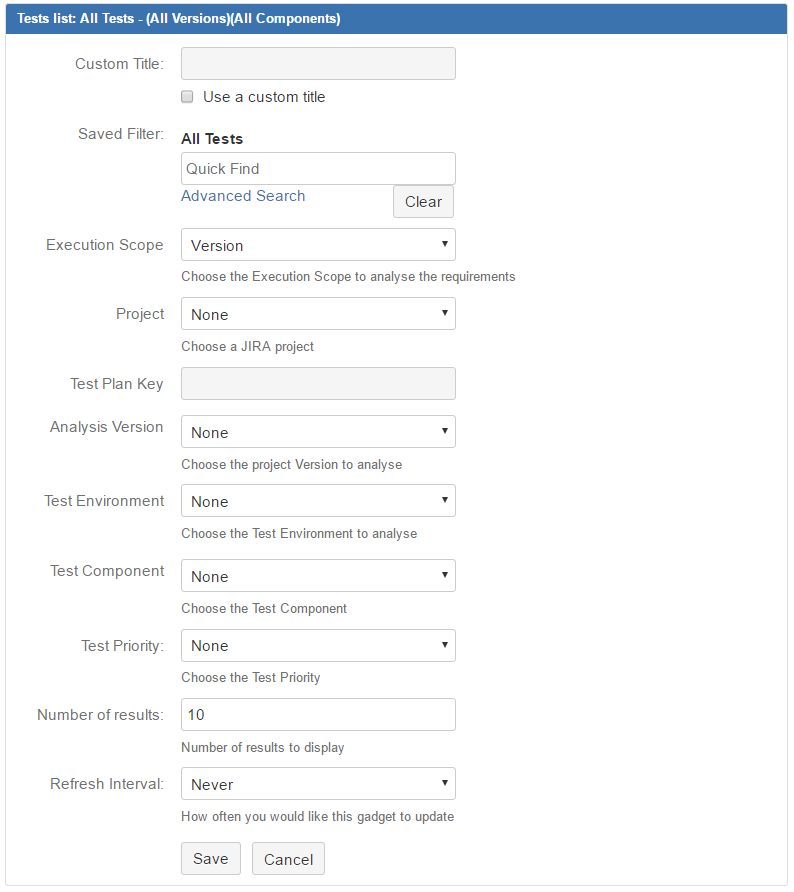794x892 pixels.
Task: Open the Test Component dropdown
Action: point(318,576)
